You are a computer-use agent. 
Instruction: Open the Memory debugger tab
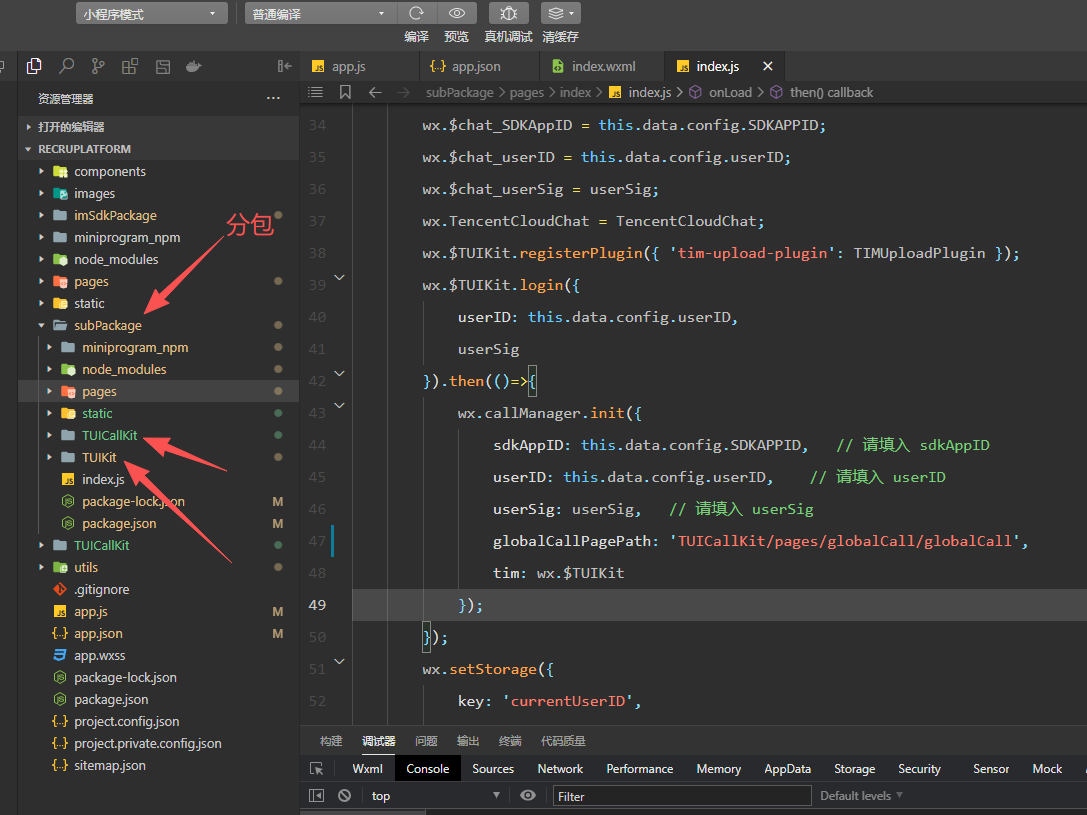719,769
